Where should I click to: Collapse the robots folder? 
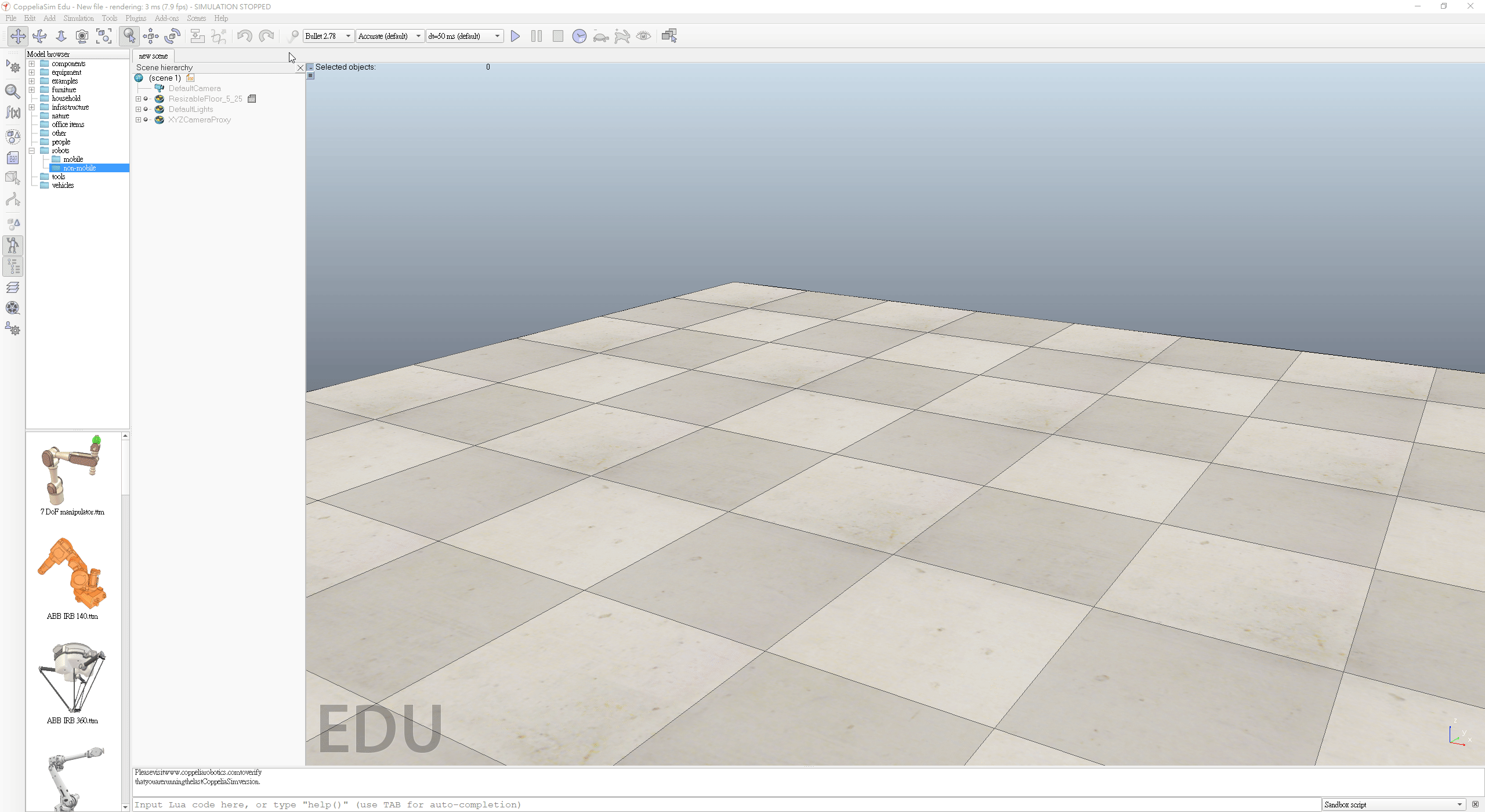32,151
